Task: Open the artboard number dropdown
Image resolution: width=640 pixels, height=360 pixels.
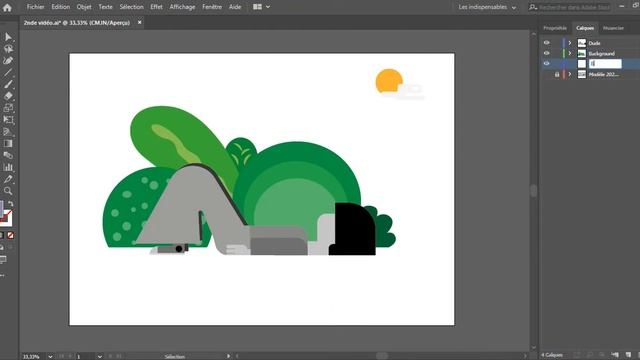Action: (x=100, y=356)
